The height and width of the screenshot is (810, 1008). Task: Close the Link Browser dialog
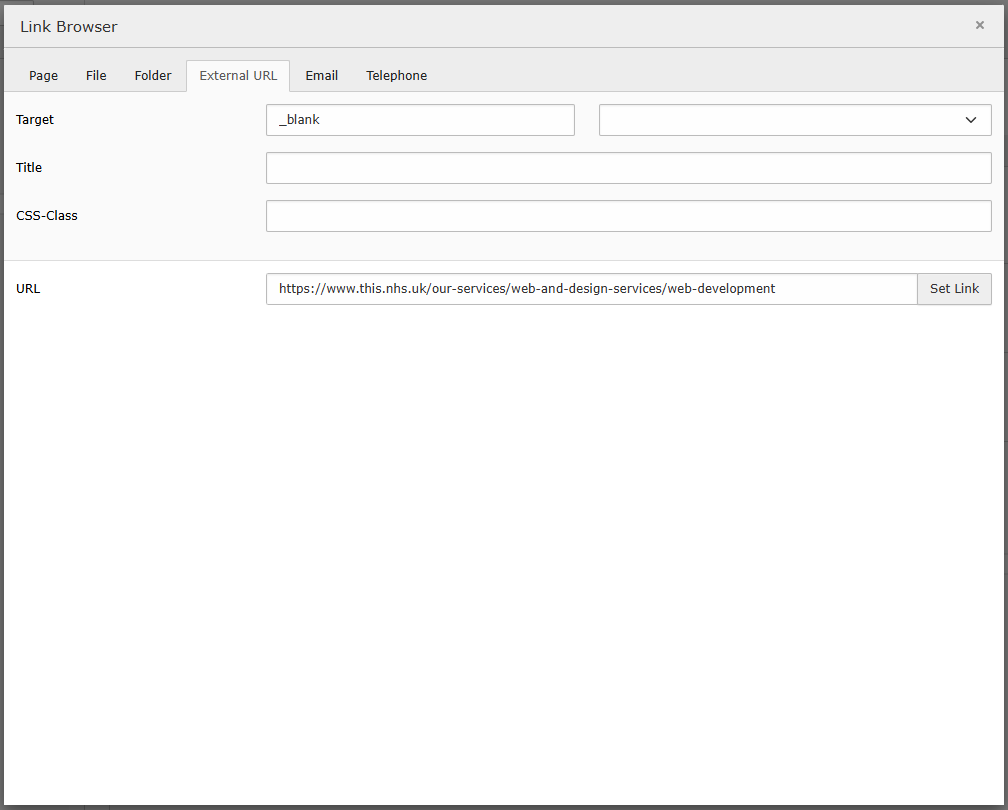tap(979, 25)
